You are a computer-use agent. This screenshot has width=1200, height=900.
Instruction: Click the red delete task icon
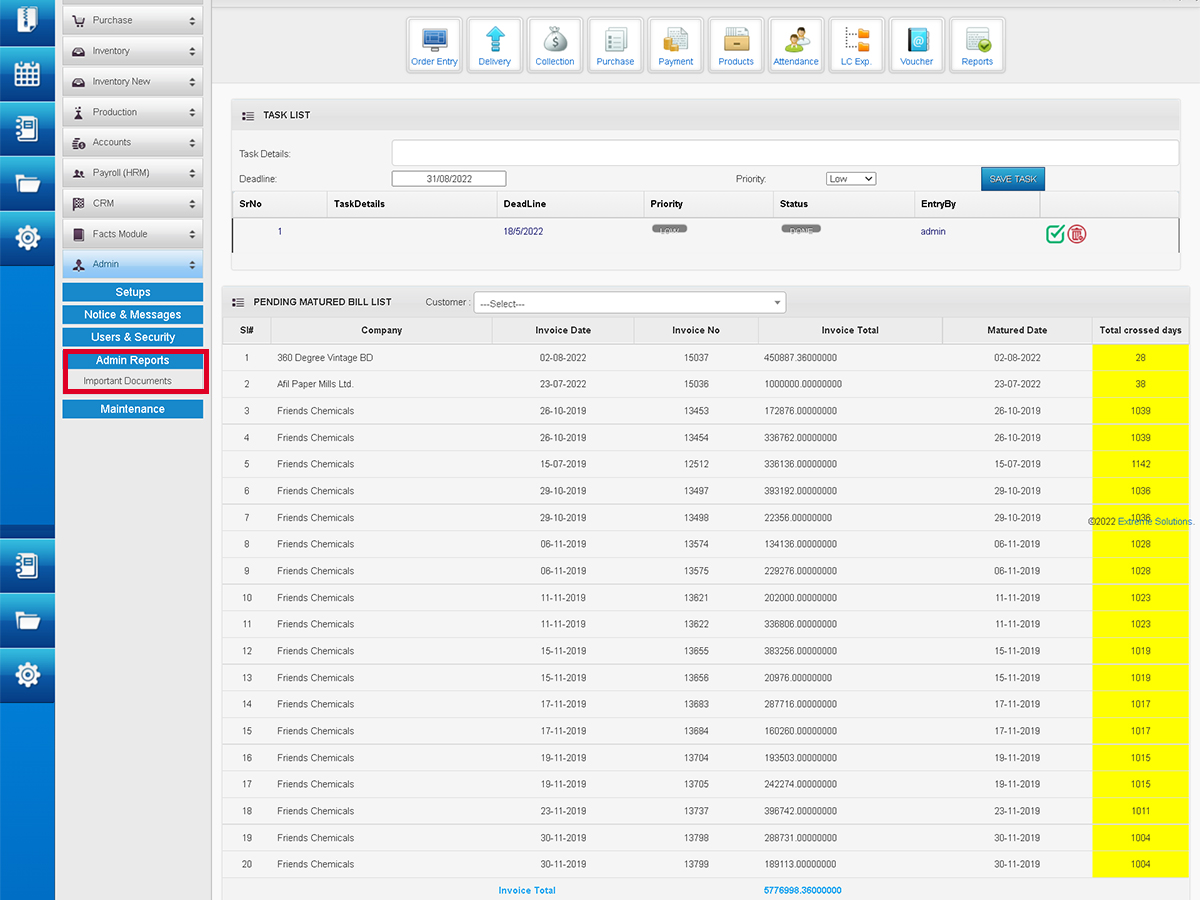pyautogui.click(x=1077, y=234)
